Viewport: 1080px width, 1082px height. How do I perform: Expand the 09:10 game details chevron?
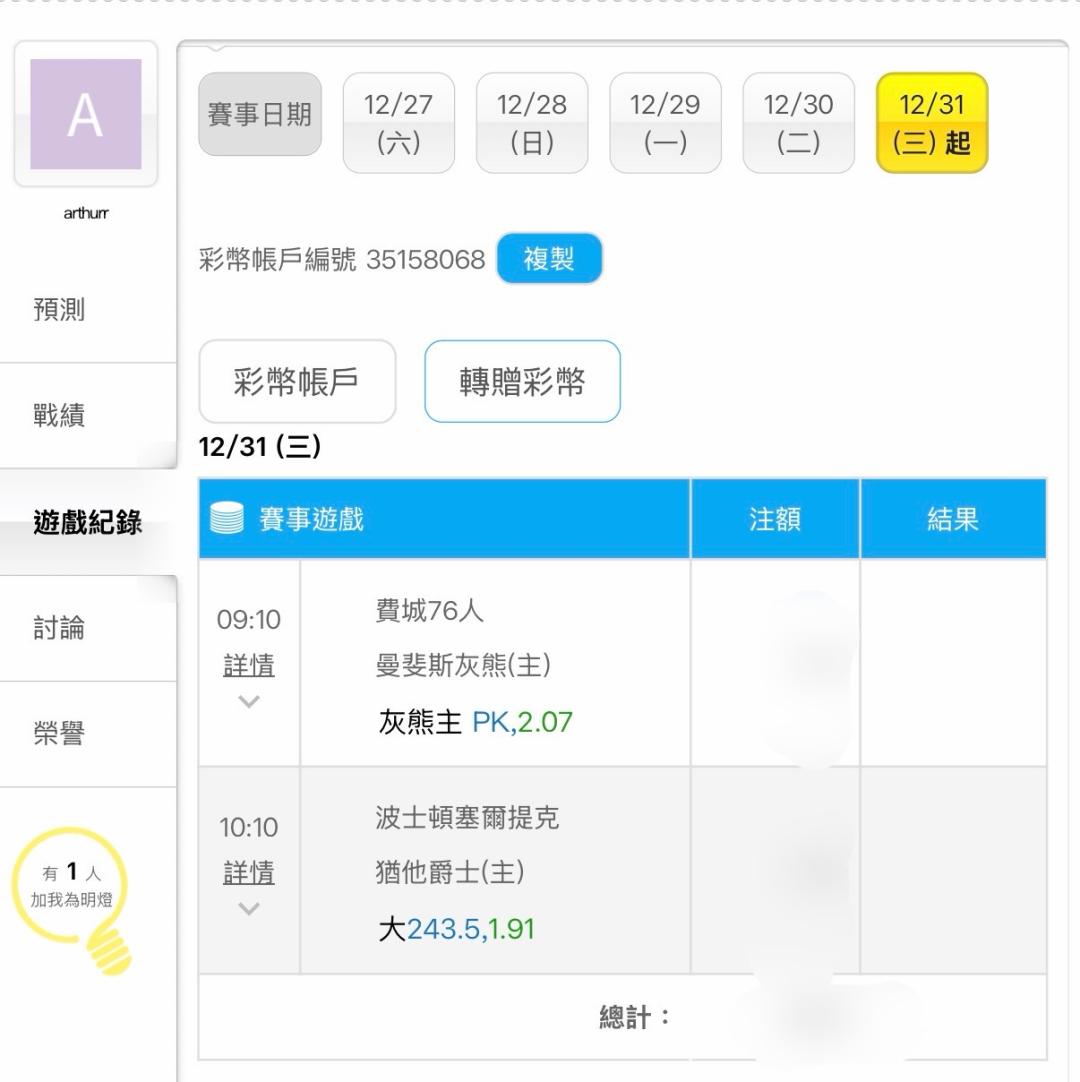click(x=249, y=702)
